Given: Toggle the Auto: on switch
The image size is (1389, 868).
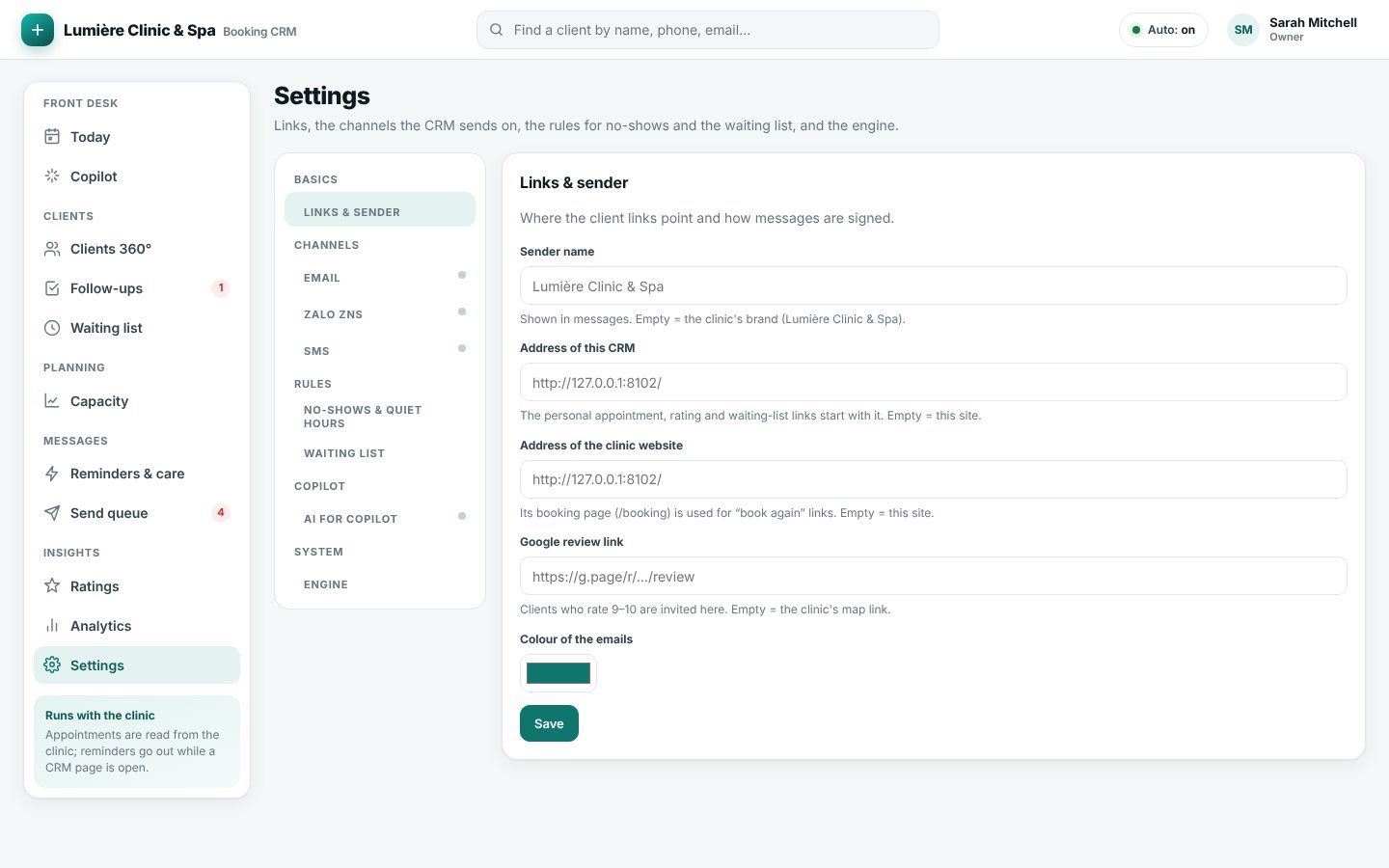Looking at the screenshot, I should pos(1163,30).
